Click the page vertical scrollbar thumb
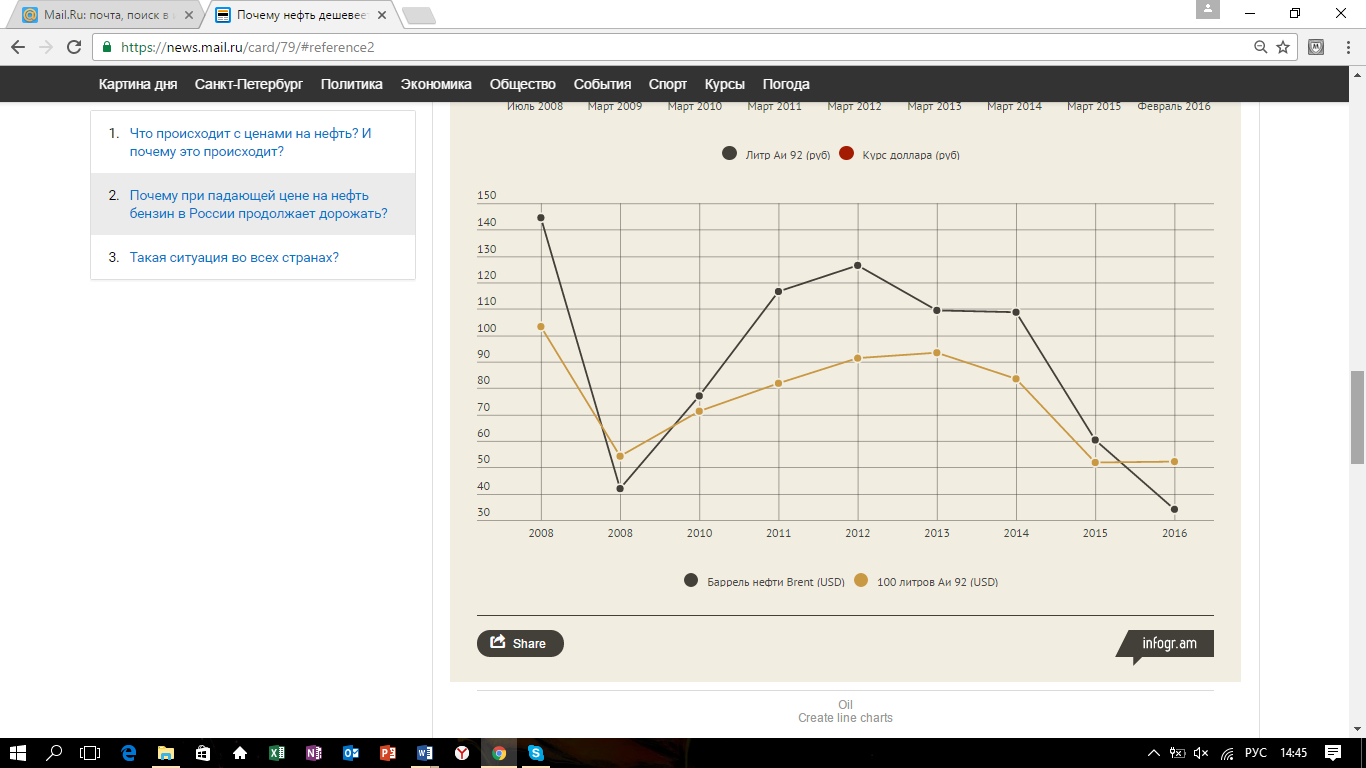Viewport: 1366px width, 768px height. point(1357,417)
